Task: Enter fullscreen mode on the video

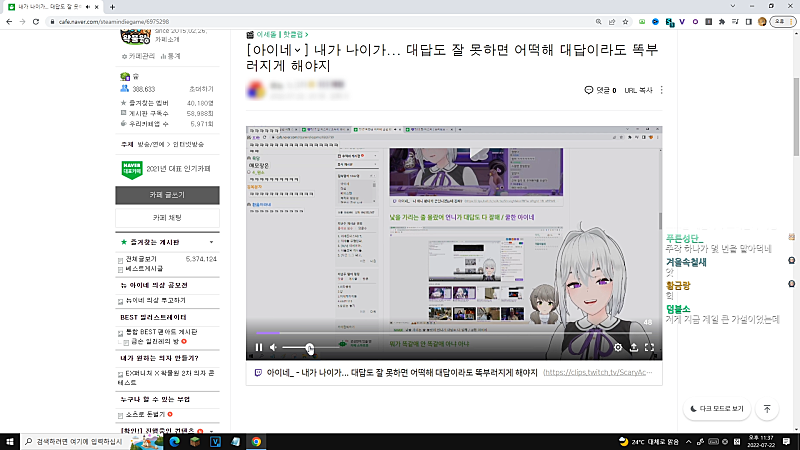Action: (x=650, y=348)
